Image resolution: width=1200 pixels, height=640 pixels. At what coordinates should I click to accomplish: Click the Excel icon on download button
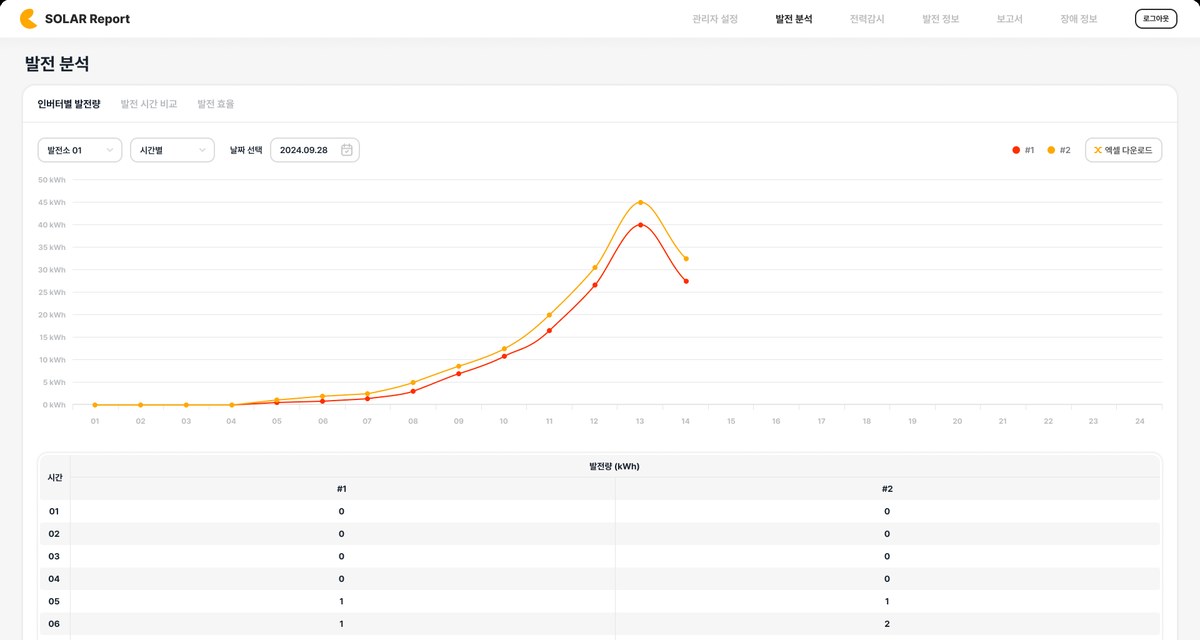pos(1097,150)
